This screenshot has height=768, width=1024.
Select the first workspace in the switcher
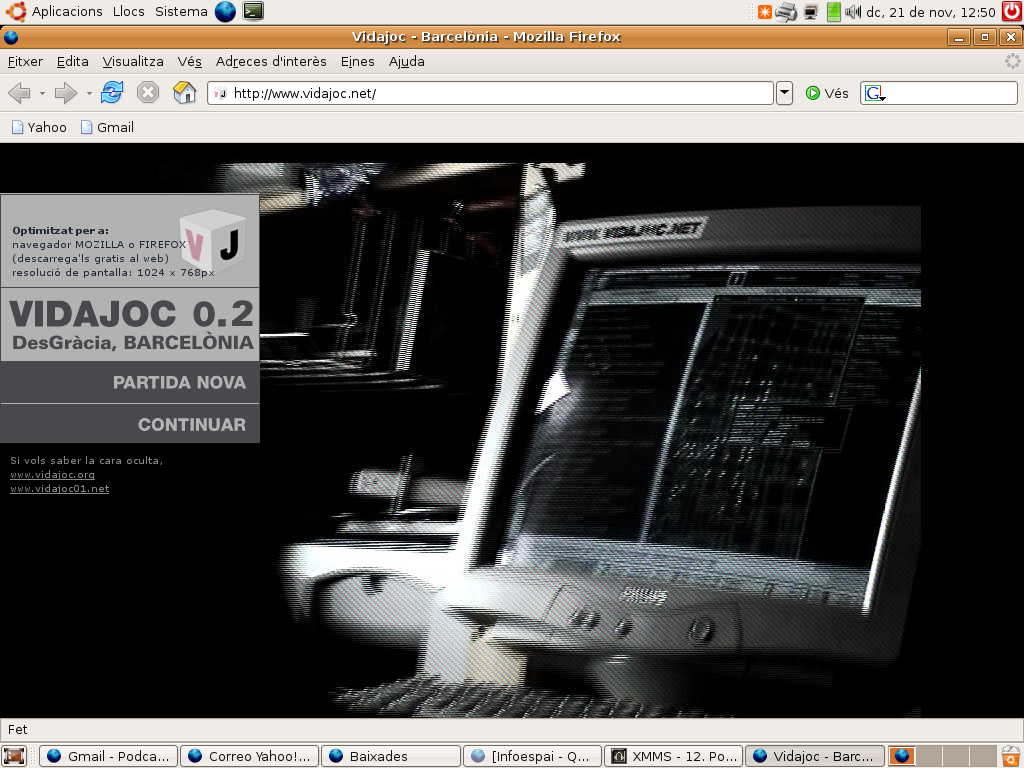coord(902,756)
